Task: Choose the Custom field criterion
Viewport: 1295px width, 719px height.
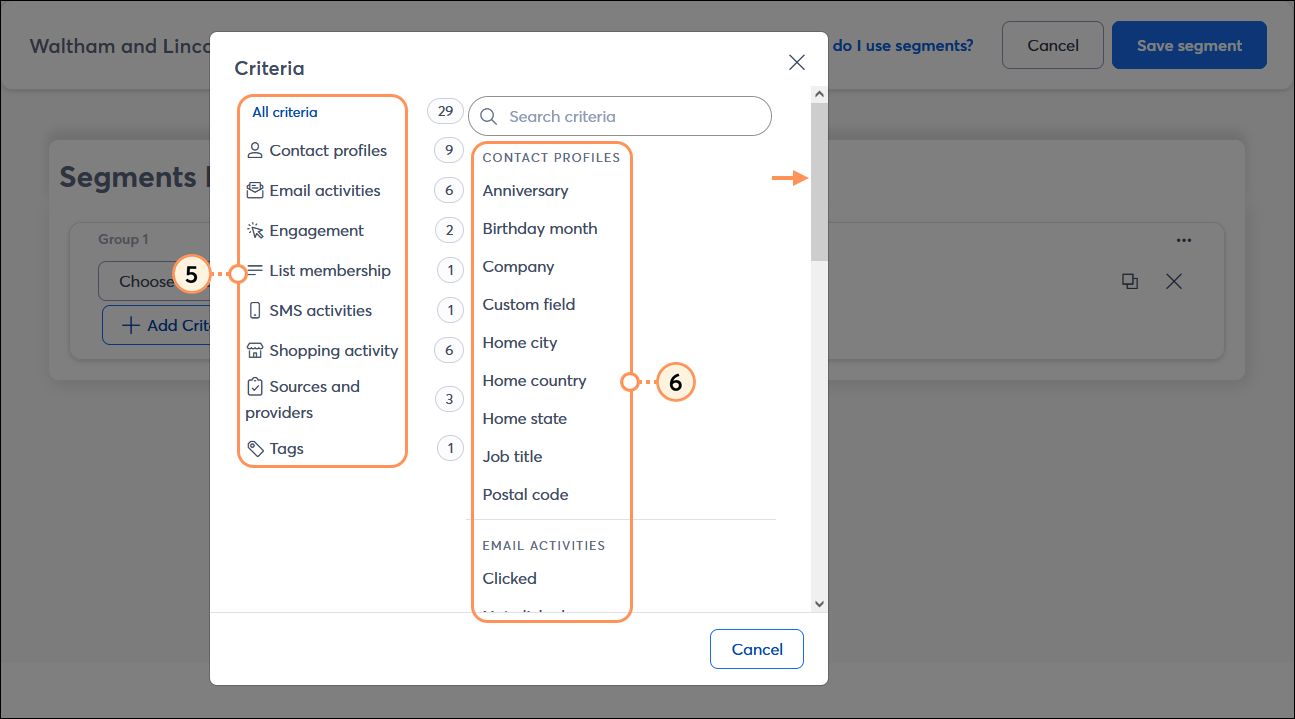Action: coord(529,304)
